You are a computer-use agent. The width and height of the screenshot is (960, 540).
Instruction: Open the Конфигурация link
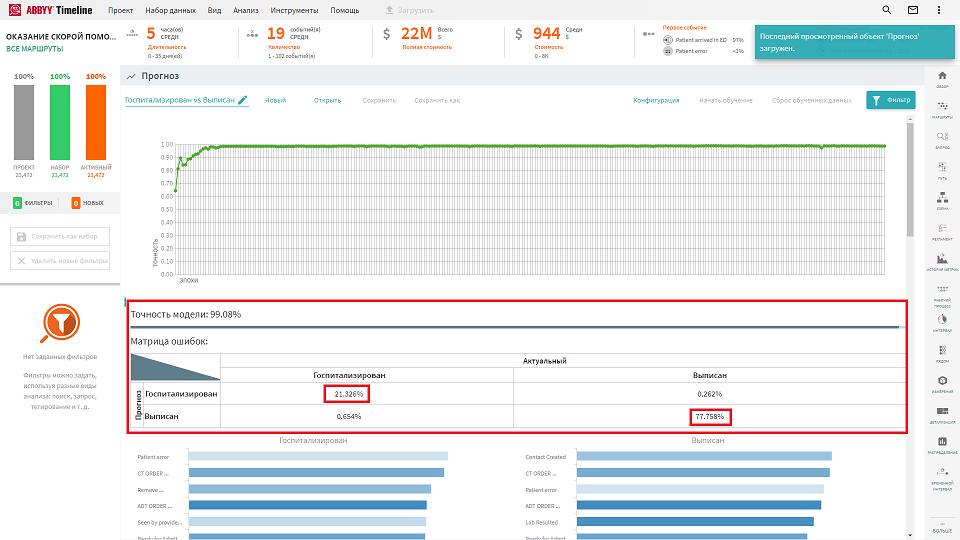click(x=656, y=100)
